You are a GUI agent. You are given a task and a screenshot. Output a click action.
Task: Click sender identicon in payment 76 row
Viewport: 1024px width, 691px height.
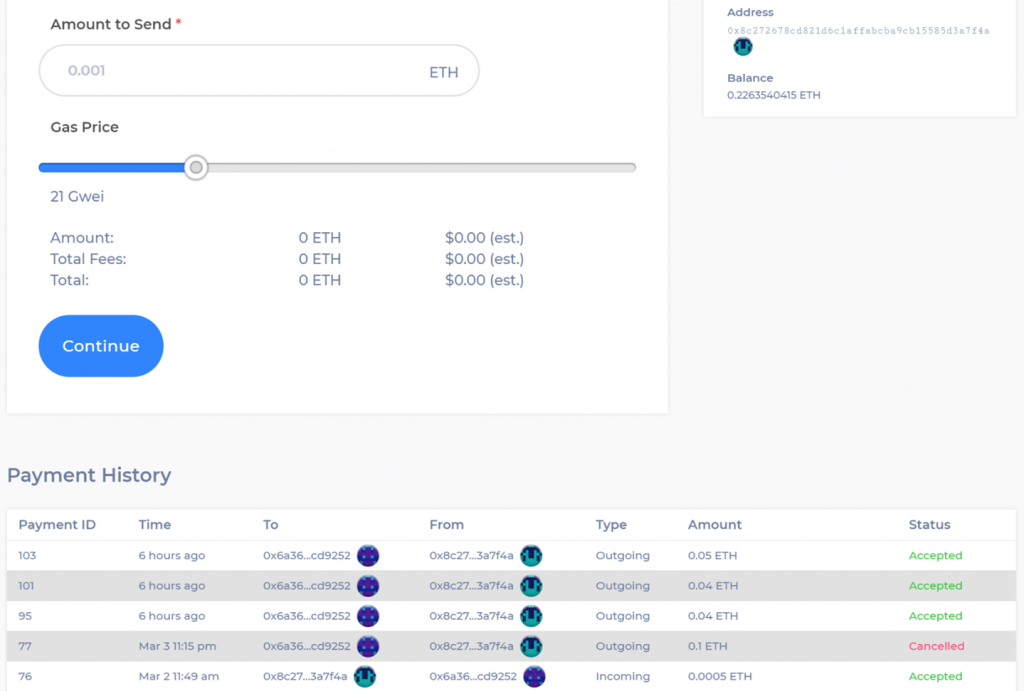click(x=534, y=677)
